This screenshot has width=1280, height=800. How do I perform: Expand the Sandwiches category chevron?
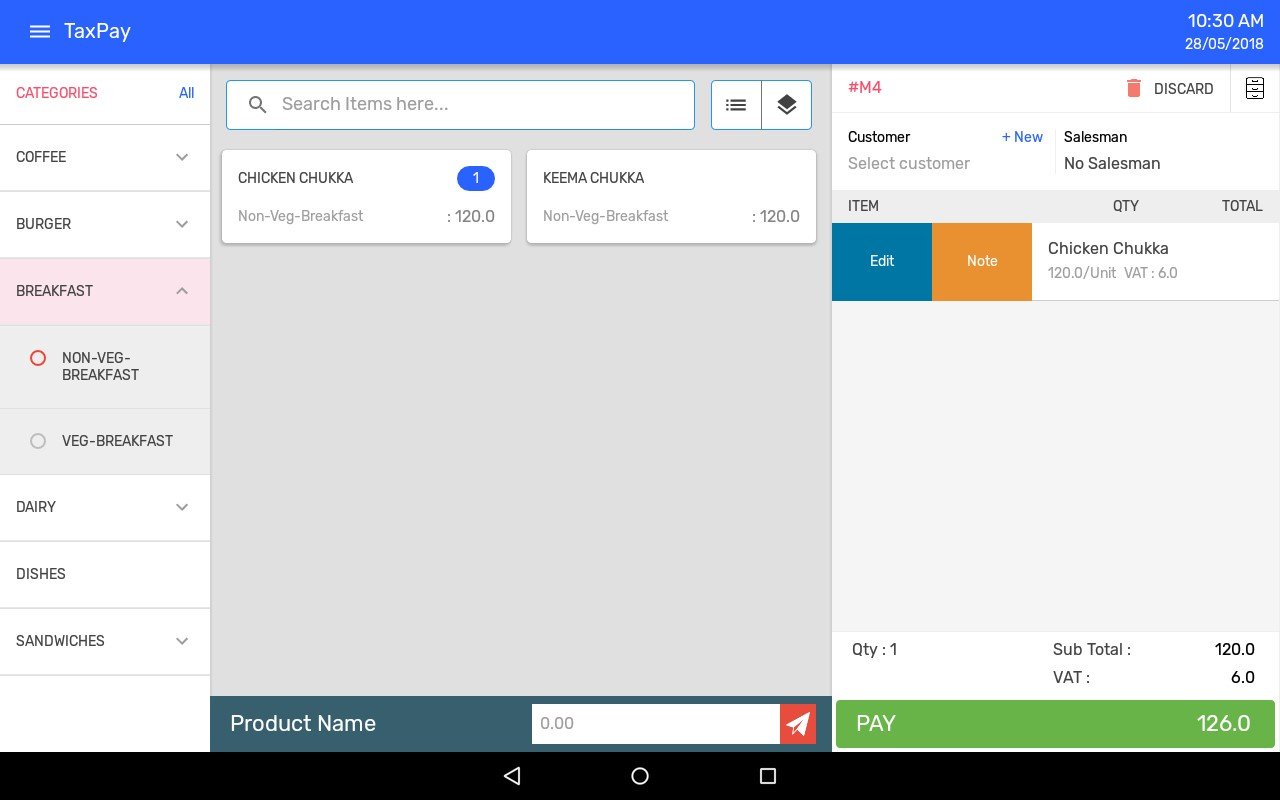tap(182, 641)
